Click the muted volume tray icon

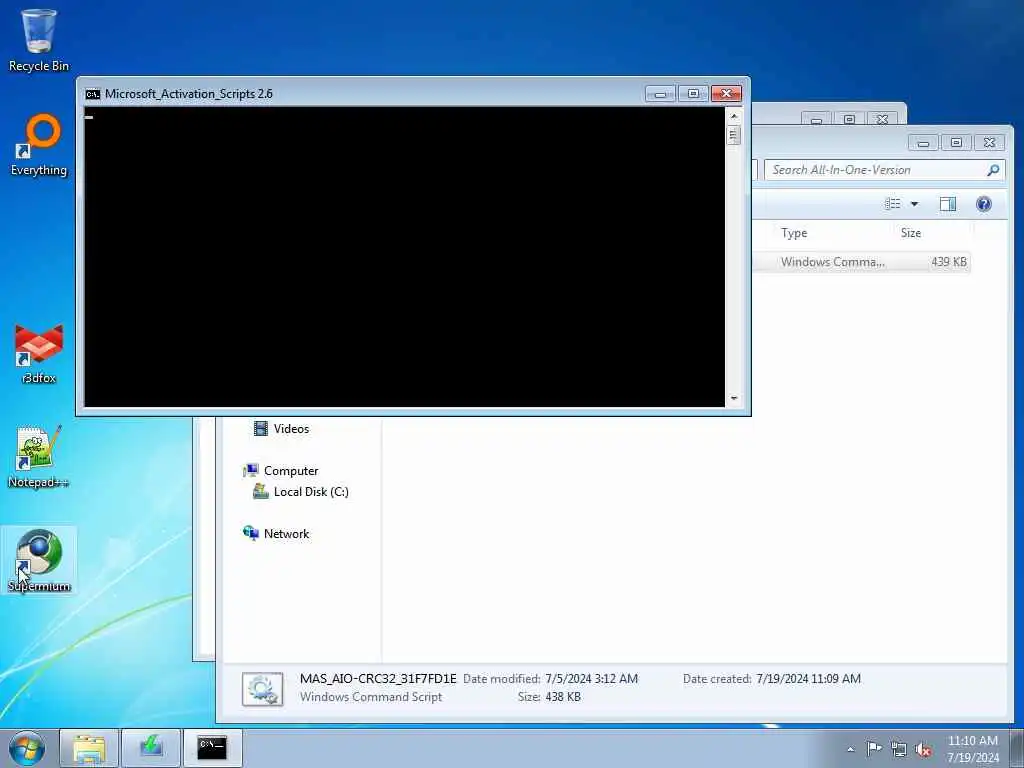click(x=923, y=750)
